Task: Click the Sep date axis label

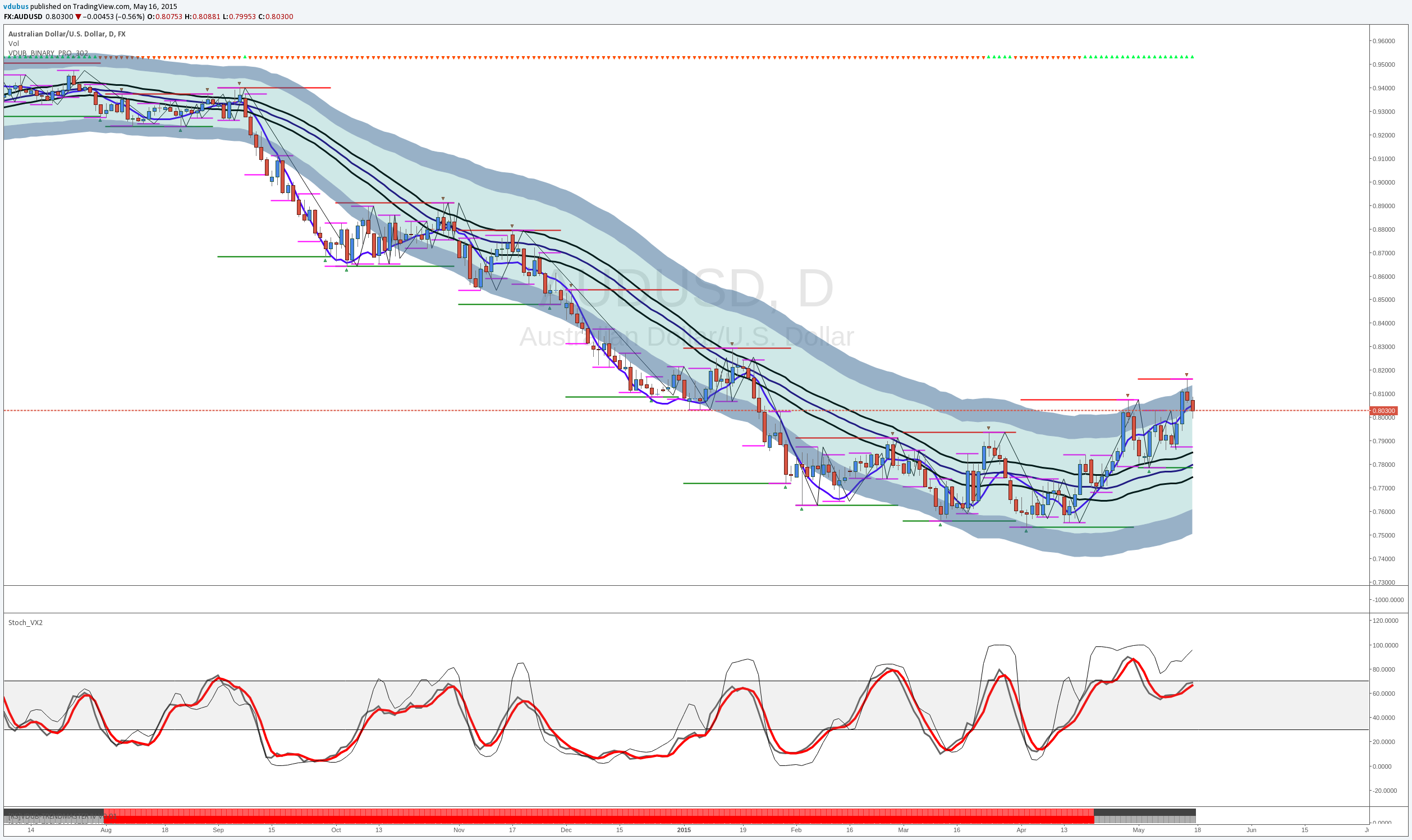Action: [218, 830]
